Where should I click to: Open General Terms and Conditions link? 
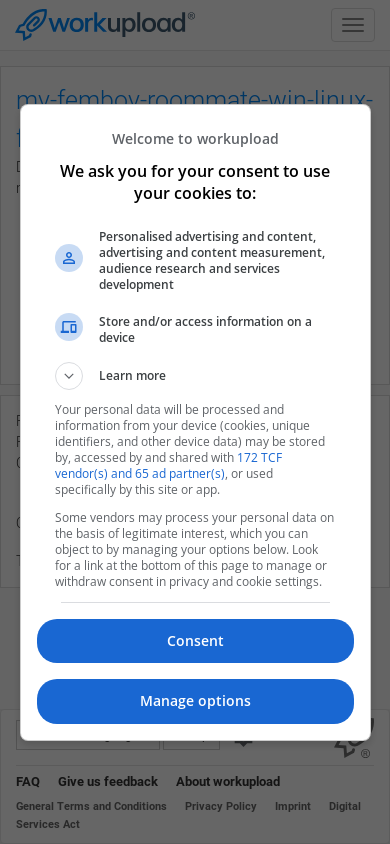pos(91,806)
